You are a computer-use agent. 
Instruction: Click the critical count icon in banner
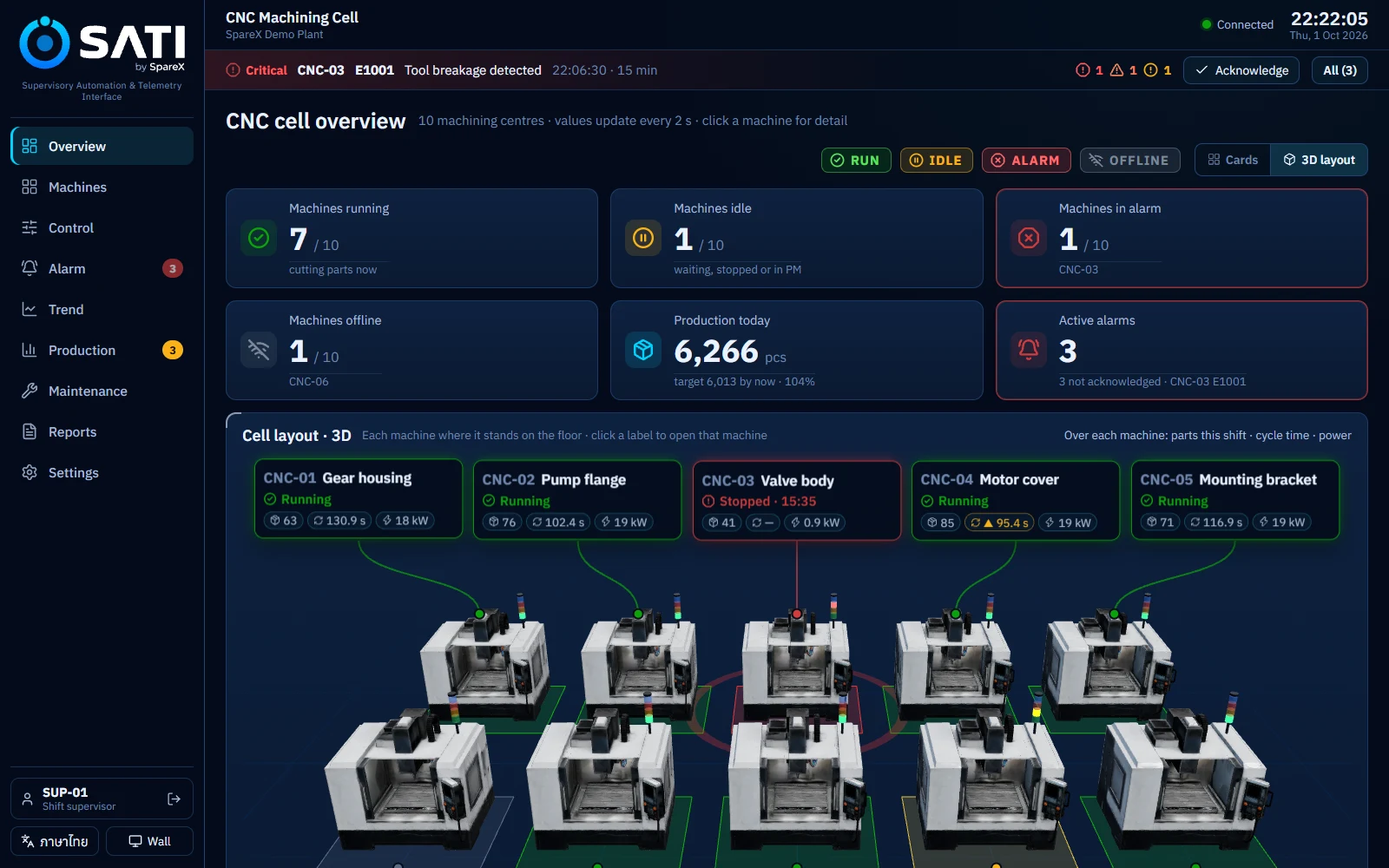point(1083,70)
